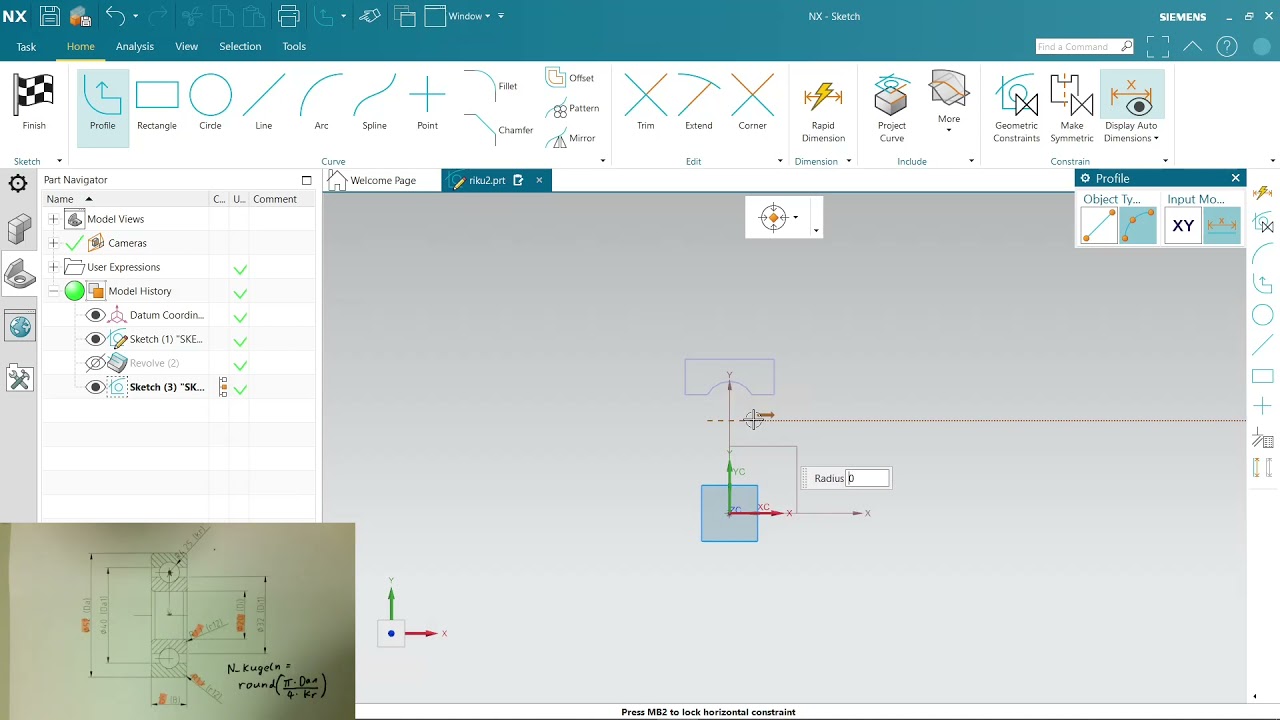The height and width of the screenshot is (720, 1280).
Task: Toggle visibility of Revolve (2)
Action: (95, 363)
